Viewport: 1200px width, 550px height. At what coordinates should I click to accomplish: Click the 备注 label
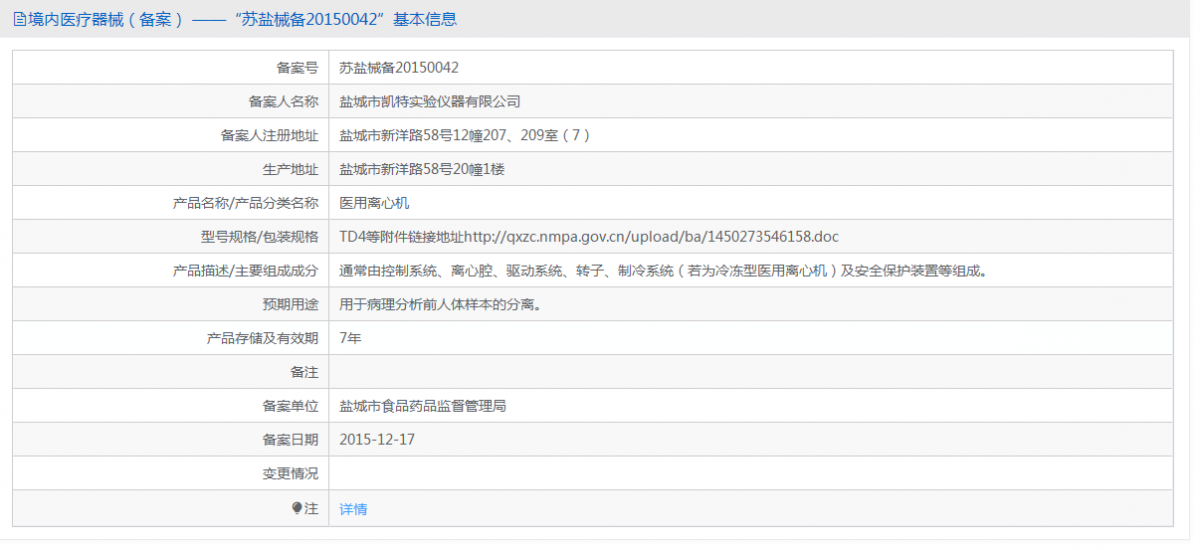304,372
